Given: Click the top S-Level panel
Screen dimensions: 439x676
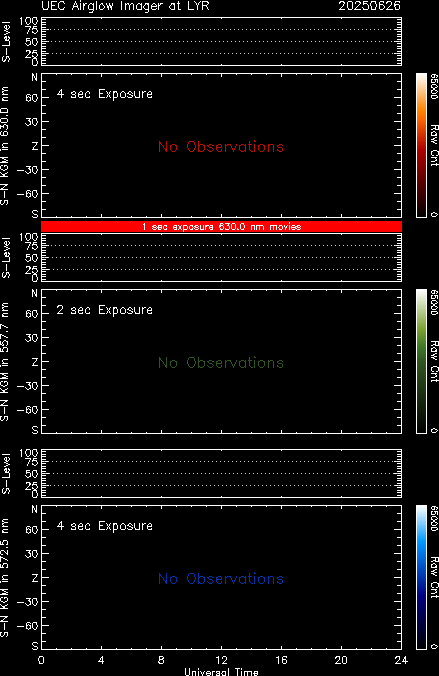Looking at the screenshot, I should click(x=221, y=42).
